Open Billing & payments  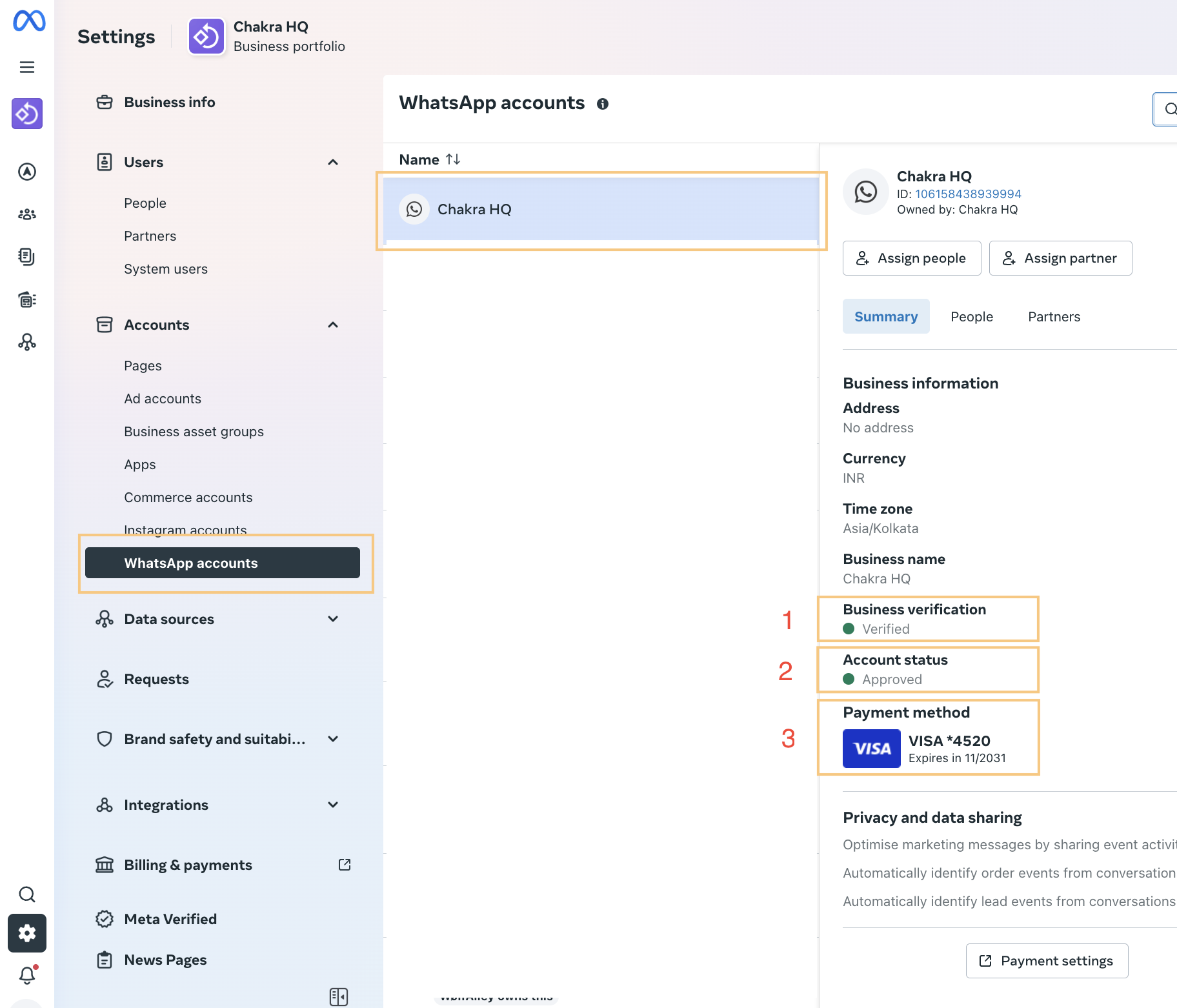pyautogui.click(x=188, y=865)
